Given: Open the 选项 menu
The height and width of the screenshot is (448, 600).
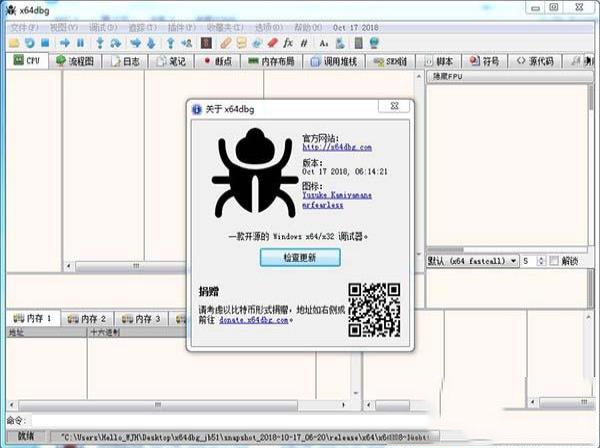Looking at the screenshot, I should 269,28.
